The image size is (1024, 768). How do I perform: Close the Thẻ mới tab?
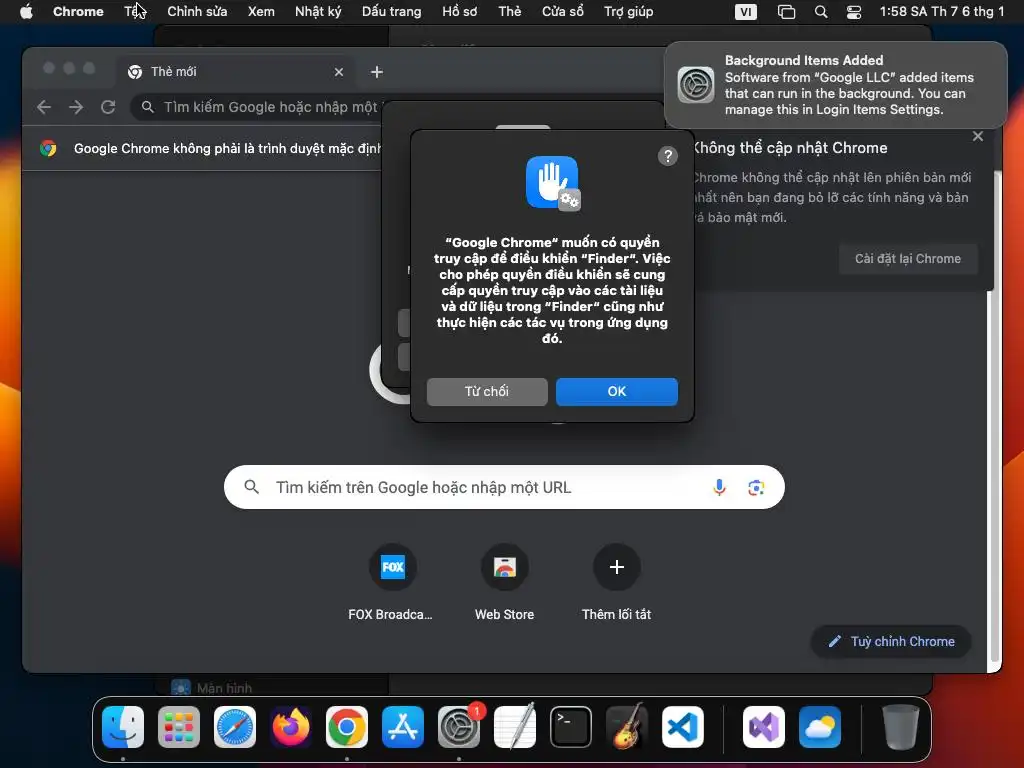[x=339, y=72]
